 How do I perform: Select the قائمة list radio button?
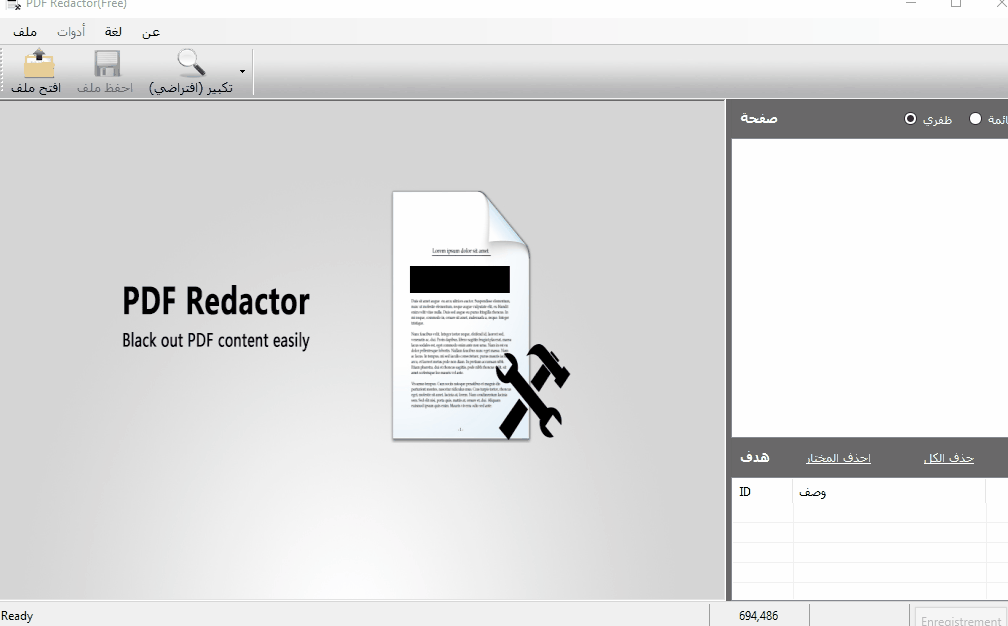point(975,118)
